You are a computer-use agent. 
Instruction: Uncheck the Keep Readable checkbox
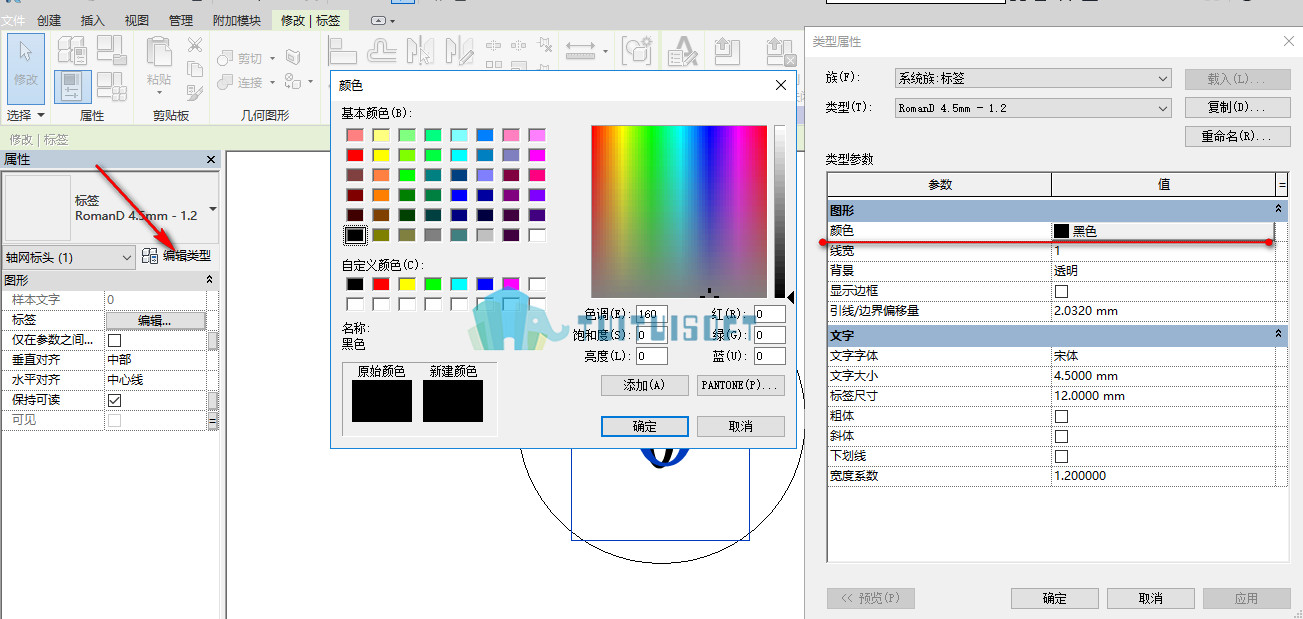(x=114, y=400)
